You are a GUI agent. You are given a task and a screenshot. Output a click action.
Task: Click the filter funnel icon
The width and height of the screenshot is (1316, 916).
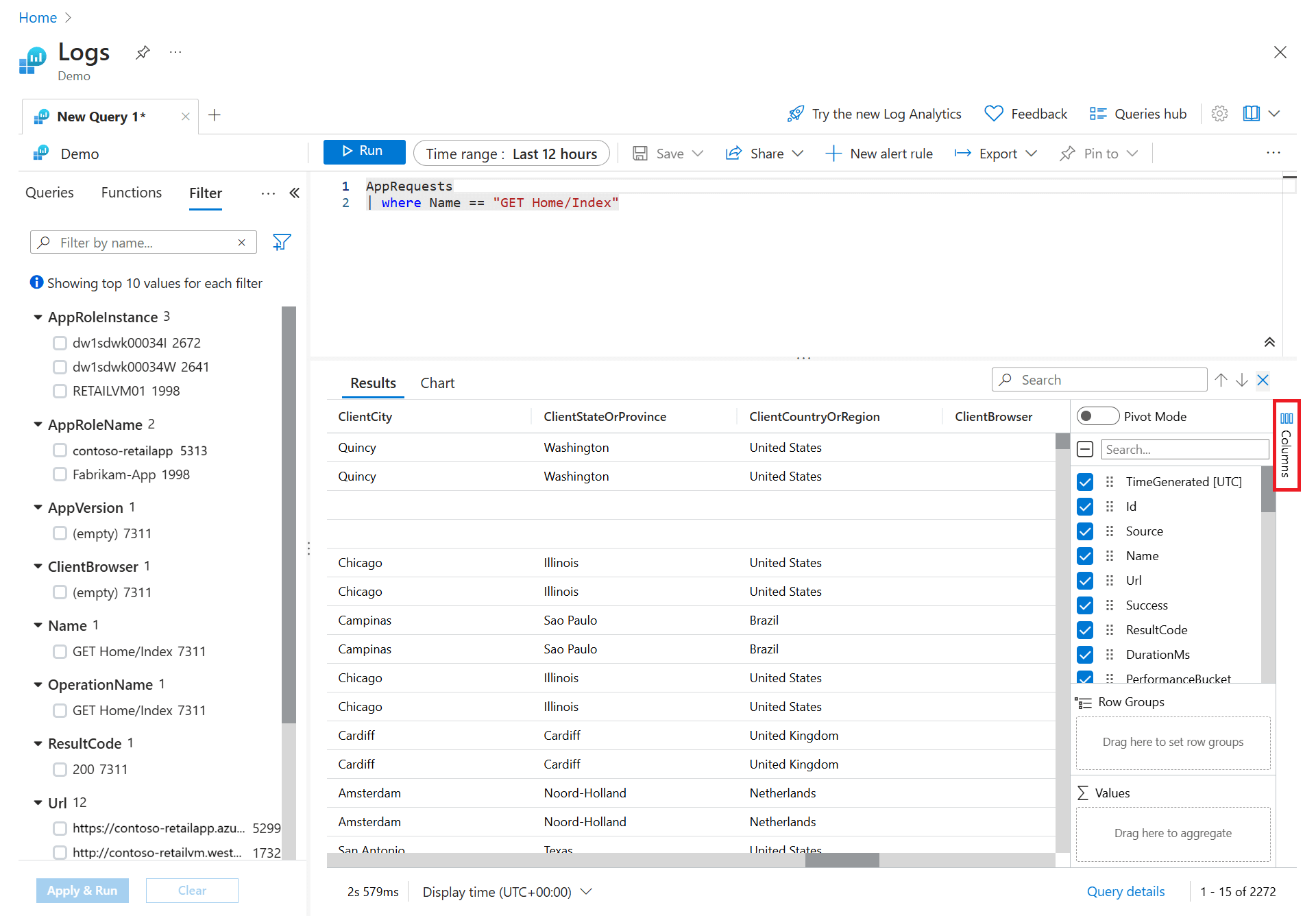tap(282, 242)
